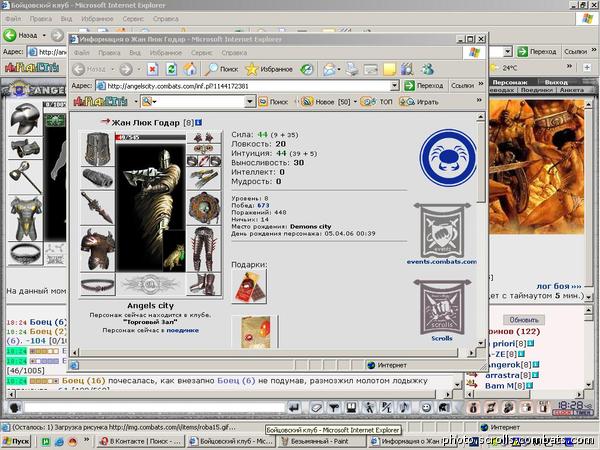This screenshot has width=600, height=450.
Task: Select the Персонаж tab in game
Action: (510, 82)
